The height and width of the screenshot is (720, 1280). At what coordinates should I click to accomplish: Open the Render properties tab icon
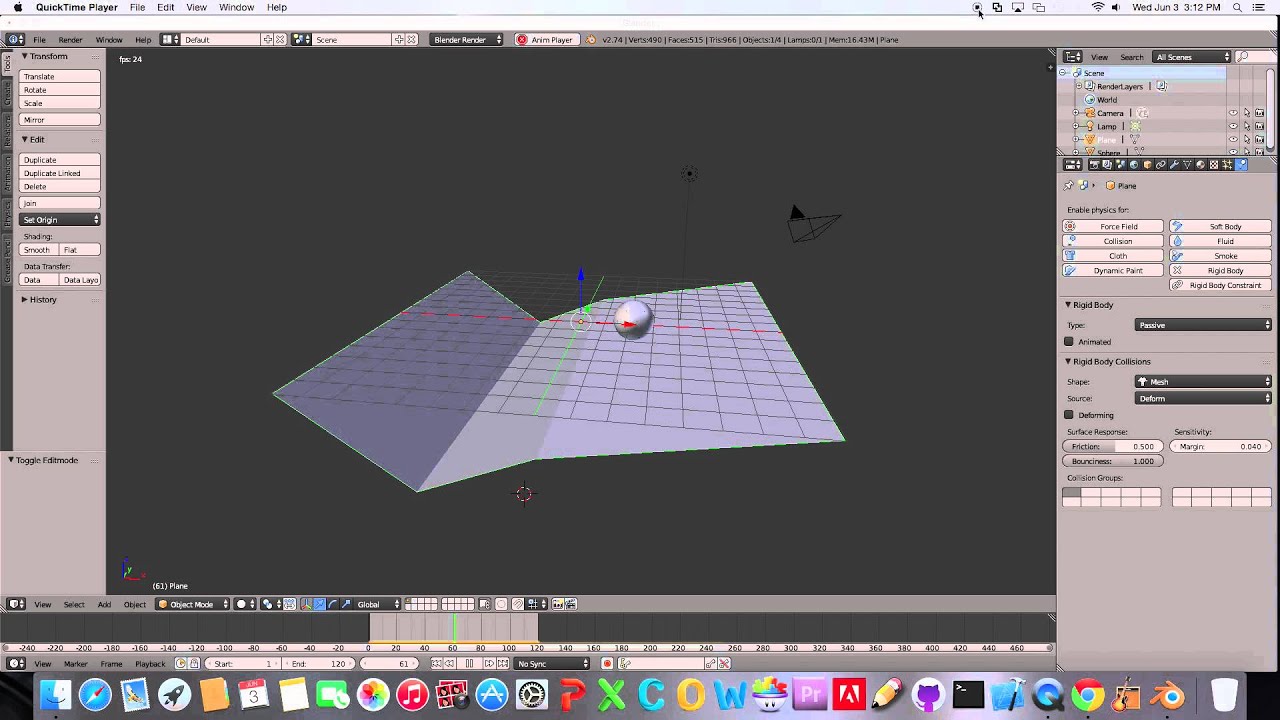1094,164
